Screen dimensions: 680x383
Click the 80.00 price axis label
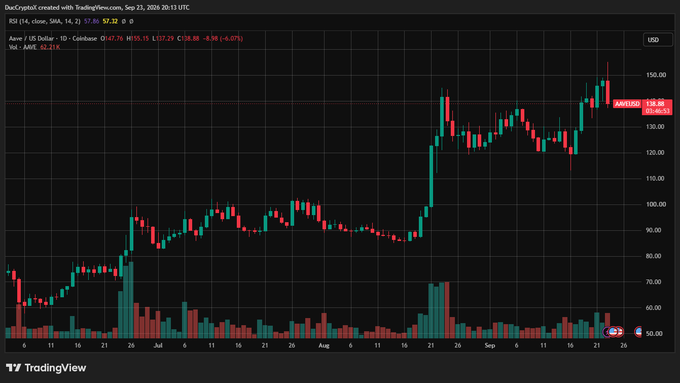(654, 256)
